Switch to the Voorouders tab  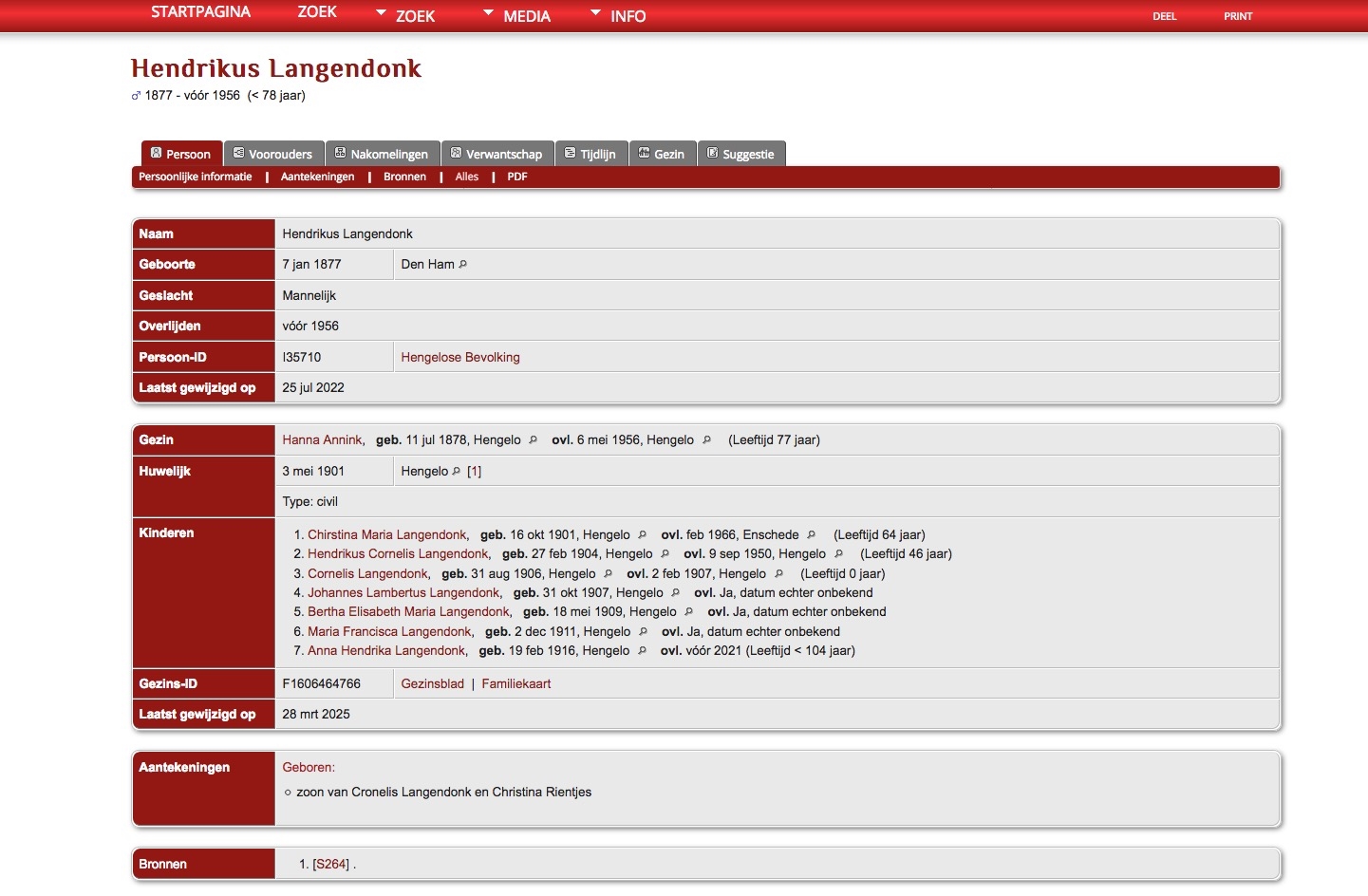pos(273,154)
